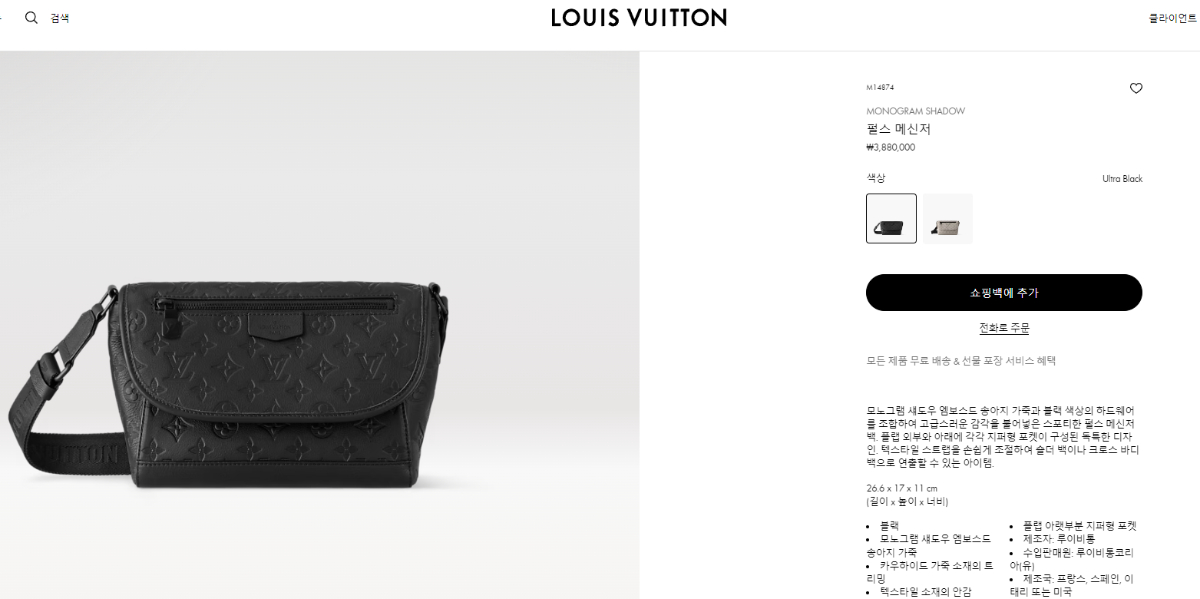Screen dimensions: 1200x599
Task: Click the free shipping and gift wrapping notice
Action: coord(961,360)
